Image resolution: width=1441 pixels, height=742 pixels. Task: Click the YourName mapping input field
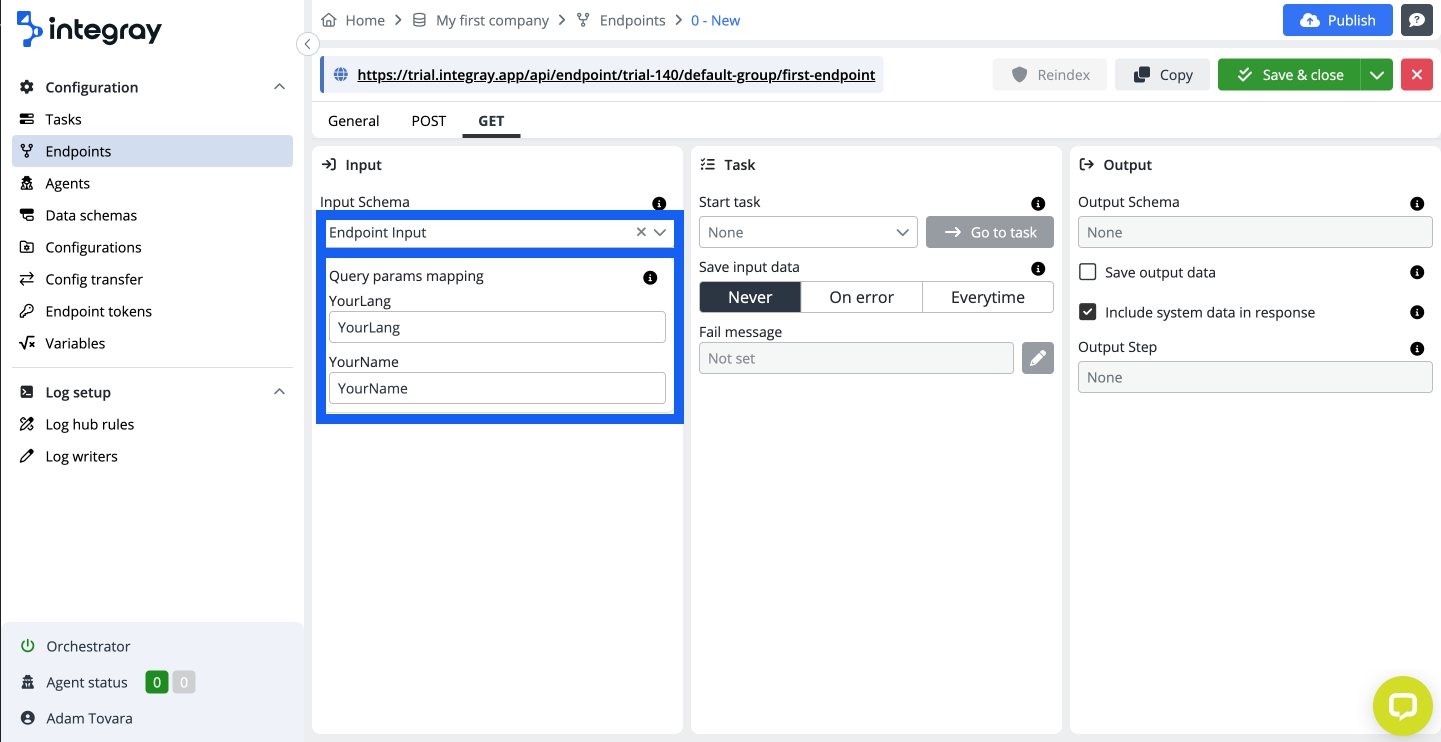coord(496,388)
